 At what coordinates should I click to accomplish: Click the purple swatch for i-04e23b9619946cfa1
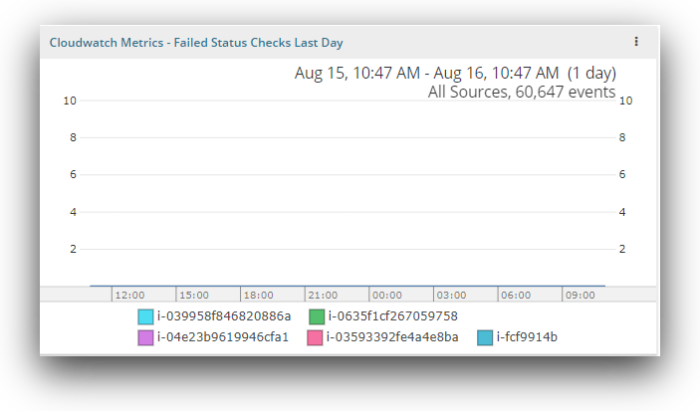coord(145,337)
